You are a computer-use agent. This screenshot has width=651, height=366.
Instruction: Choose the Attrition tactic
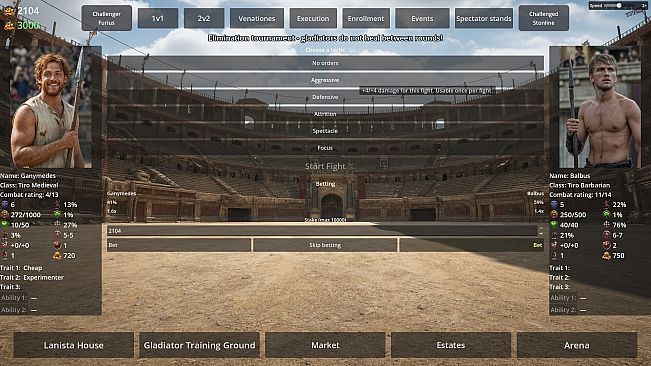tap(325, 114)
